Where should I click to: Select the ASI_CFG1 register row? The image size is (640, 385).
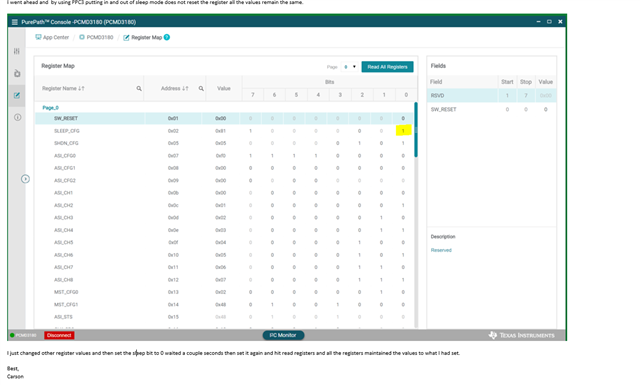[x=224, y=168]
